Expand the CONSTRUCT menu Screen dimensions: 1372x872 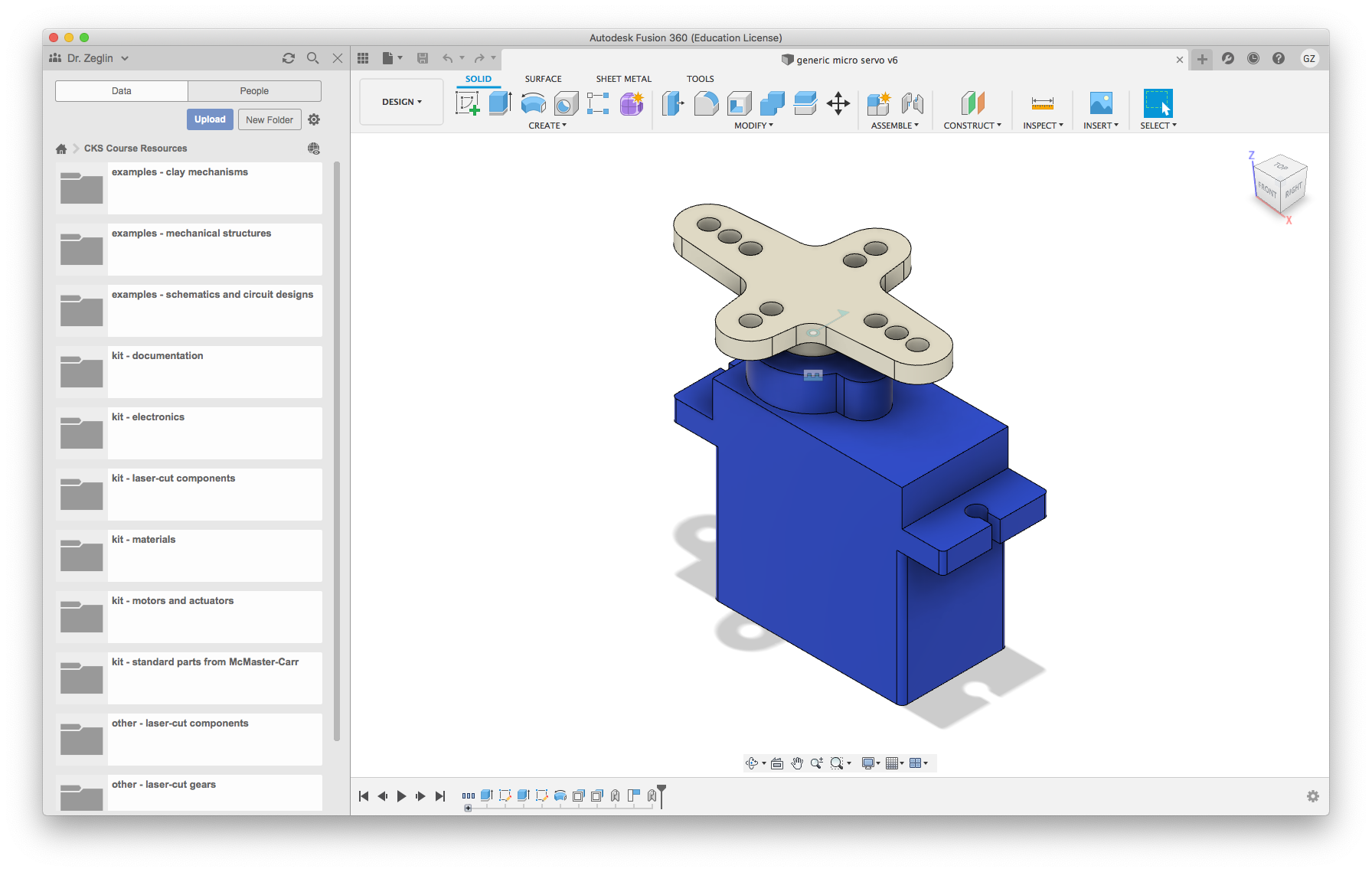972,126
